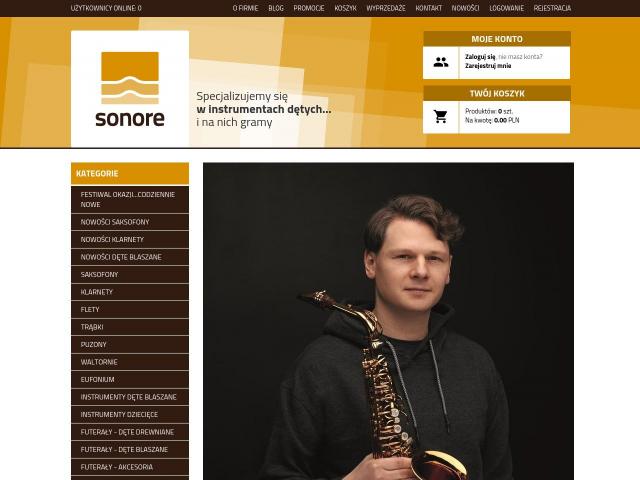Open the BLOG page in top navigation
The image size is (640, 480).
point(276,8)
